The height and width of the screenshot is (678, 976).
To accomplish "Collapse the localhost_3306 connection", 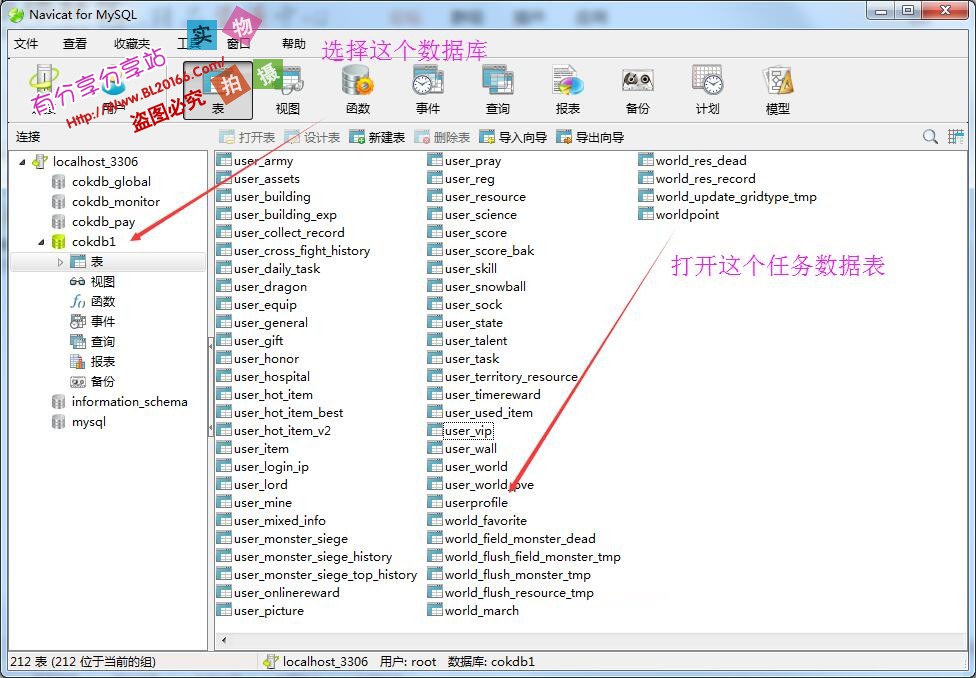I will (22, 162).
